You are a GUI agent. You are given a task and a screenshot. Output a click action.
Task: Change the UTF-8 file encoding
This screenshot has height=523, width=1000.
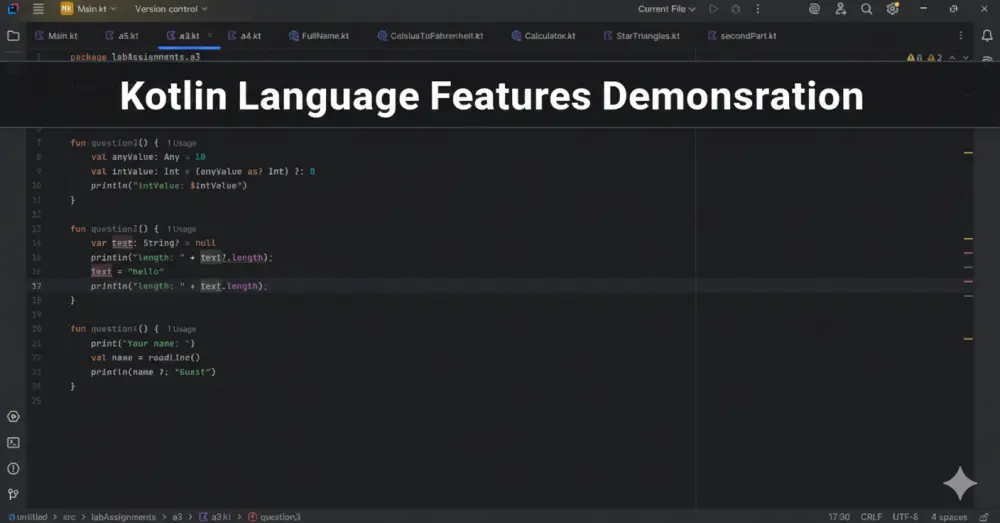906,517
